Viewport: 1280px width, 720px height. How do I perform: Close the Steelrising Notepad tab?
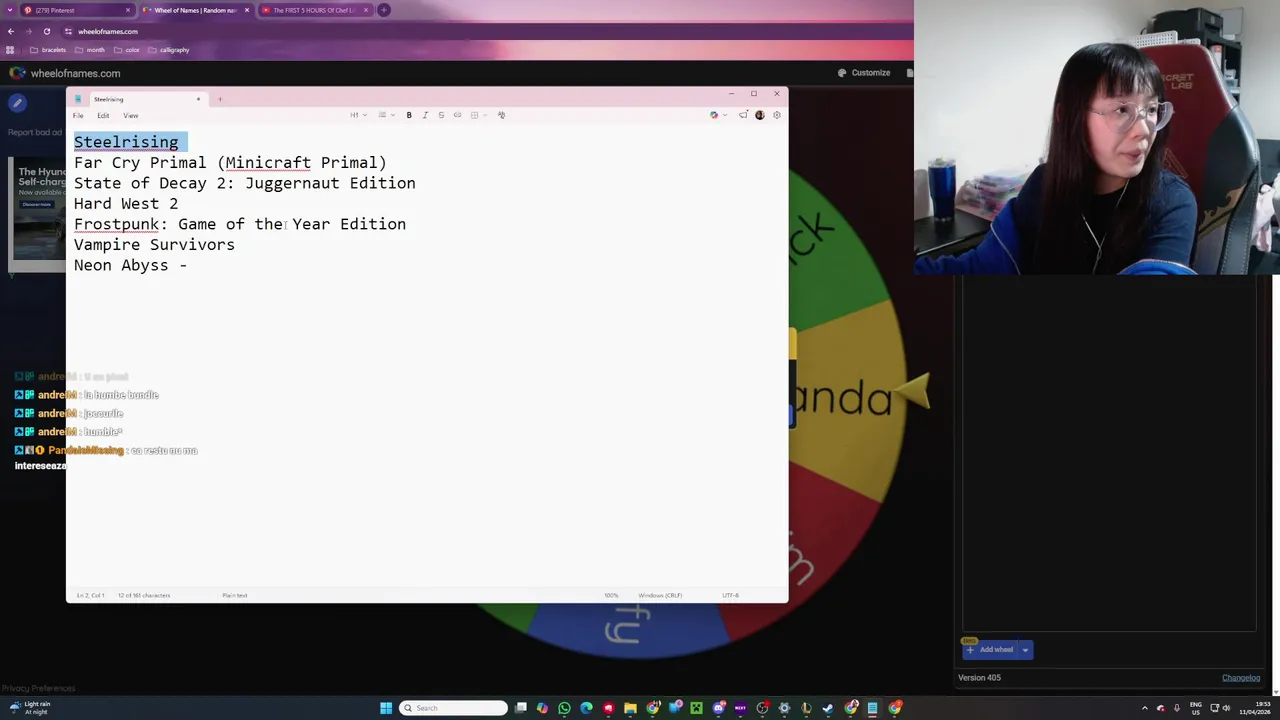point(198,99)
